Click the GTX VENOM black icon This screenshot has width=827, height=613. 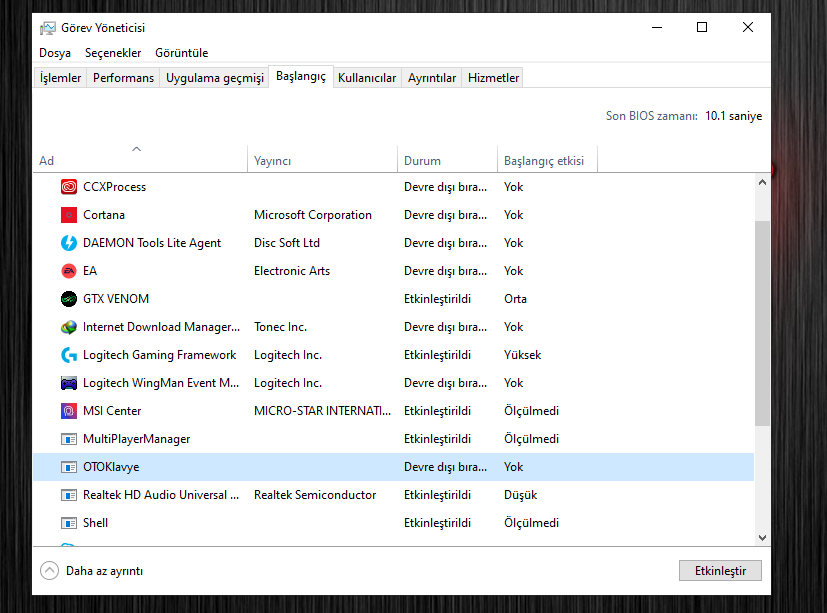tap(69, 299)
